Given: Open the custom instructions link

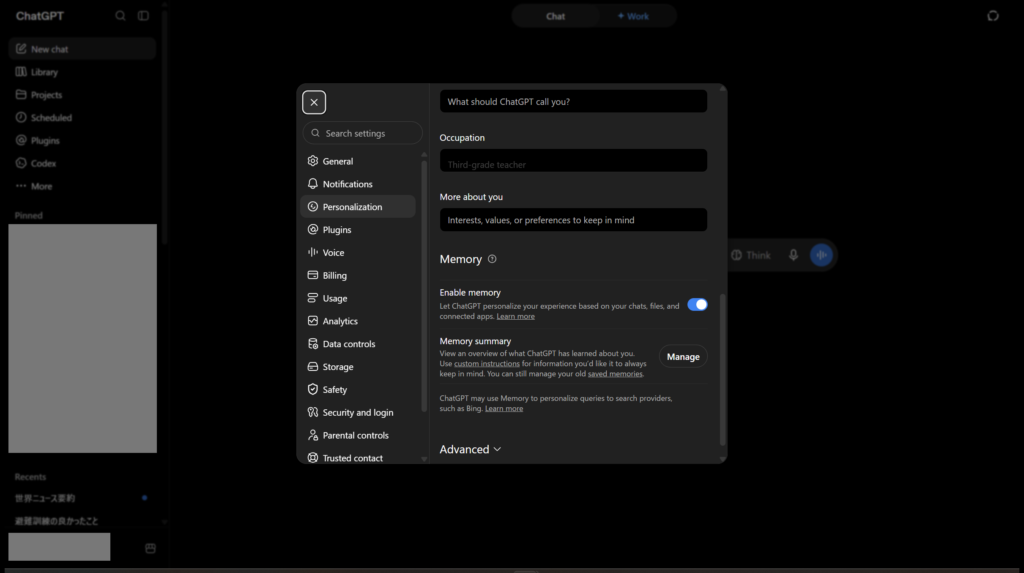Looking at the screenshot, I should pyautogui.click(x=487, y=364).
